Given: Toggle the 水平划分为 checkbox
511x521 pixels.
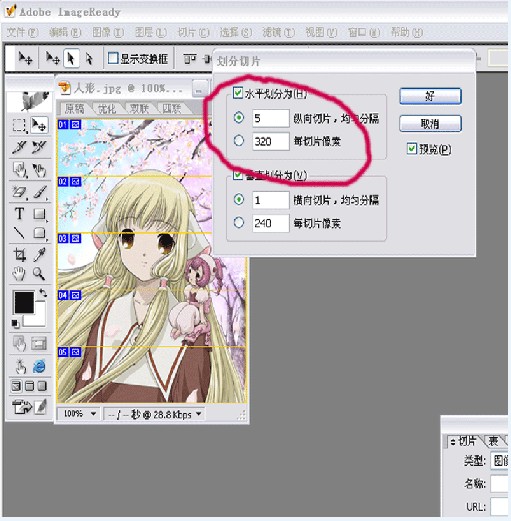Looking at the screenshot, I should point(238,92).
